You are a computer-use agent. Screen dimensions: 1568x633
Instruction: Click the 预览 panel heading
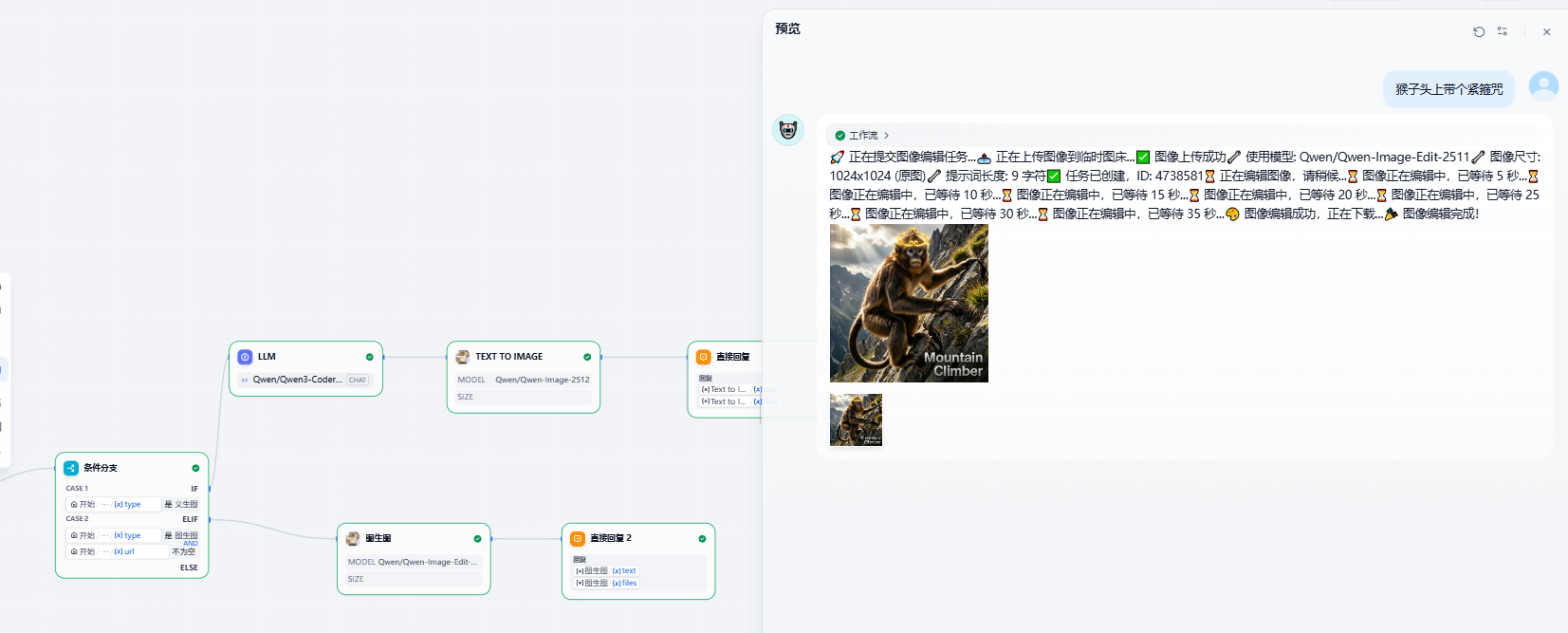(x=787, y=28)
